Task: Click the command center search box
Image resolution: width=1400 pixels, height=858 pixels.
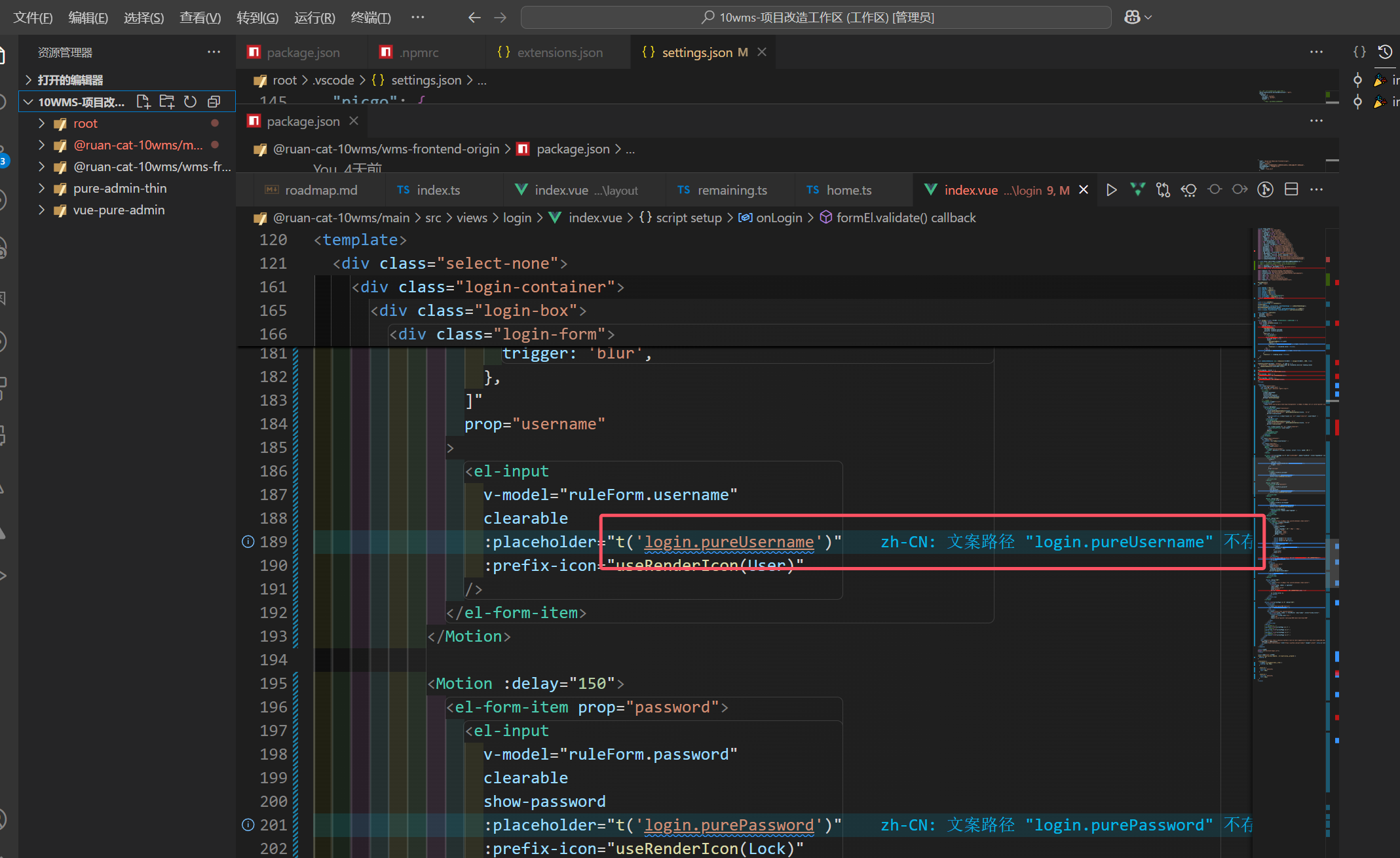Action: click(x=816, y=18)
